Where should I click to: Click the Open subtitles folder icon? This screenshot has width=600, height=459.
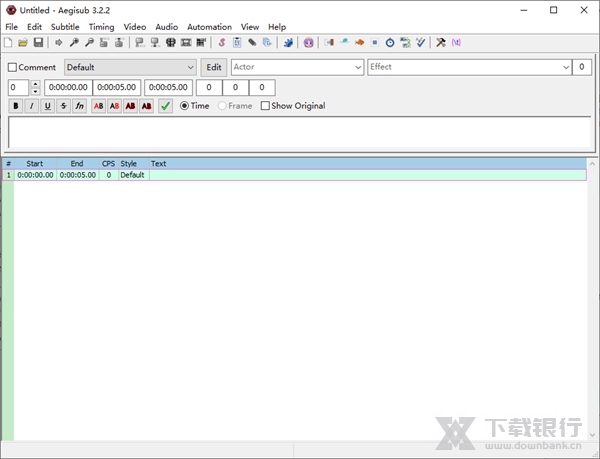pos(23,43)
